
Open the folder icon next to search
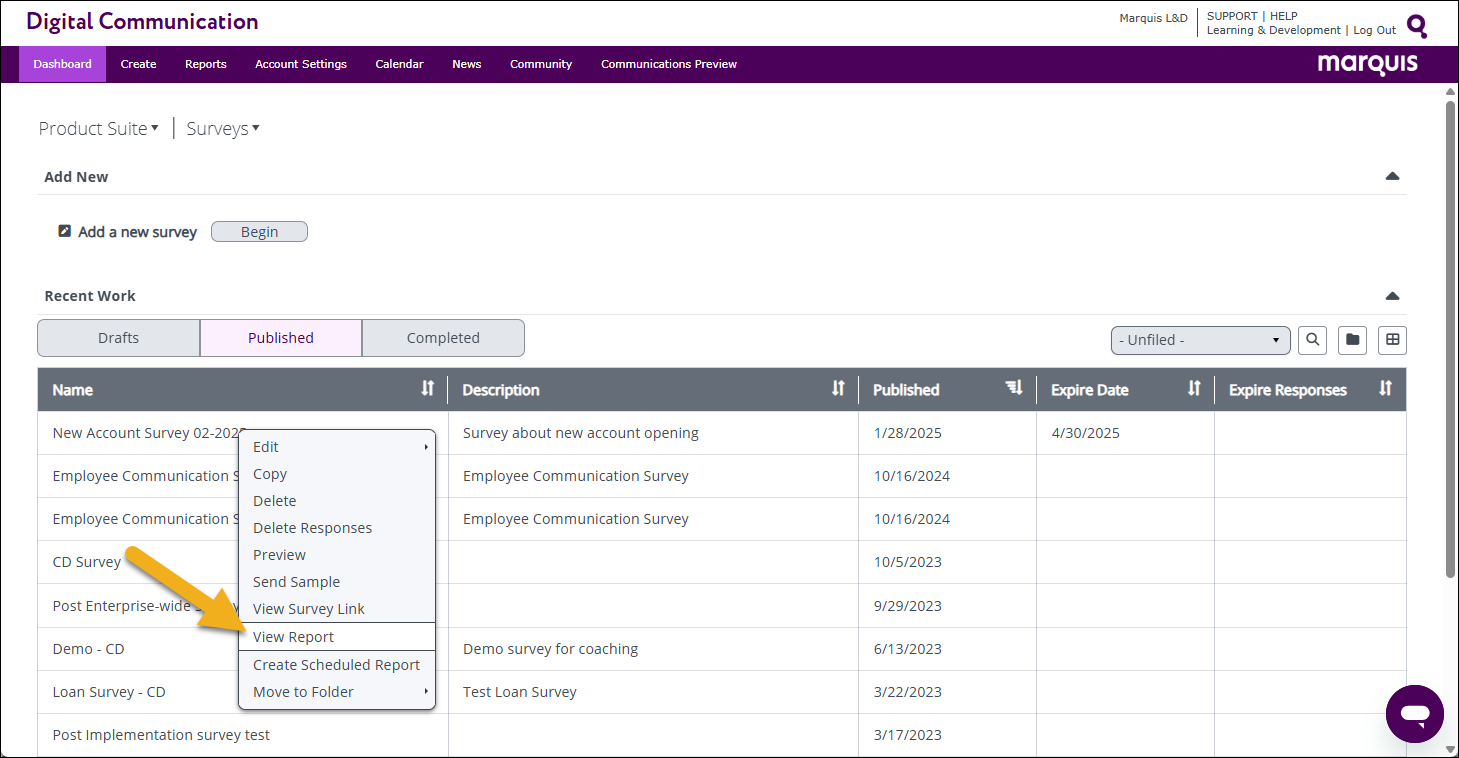1352,340
